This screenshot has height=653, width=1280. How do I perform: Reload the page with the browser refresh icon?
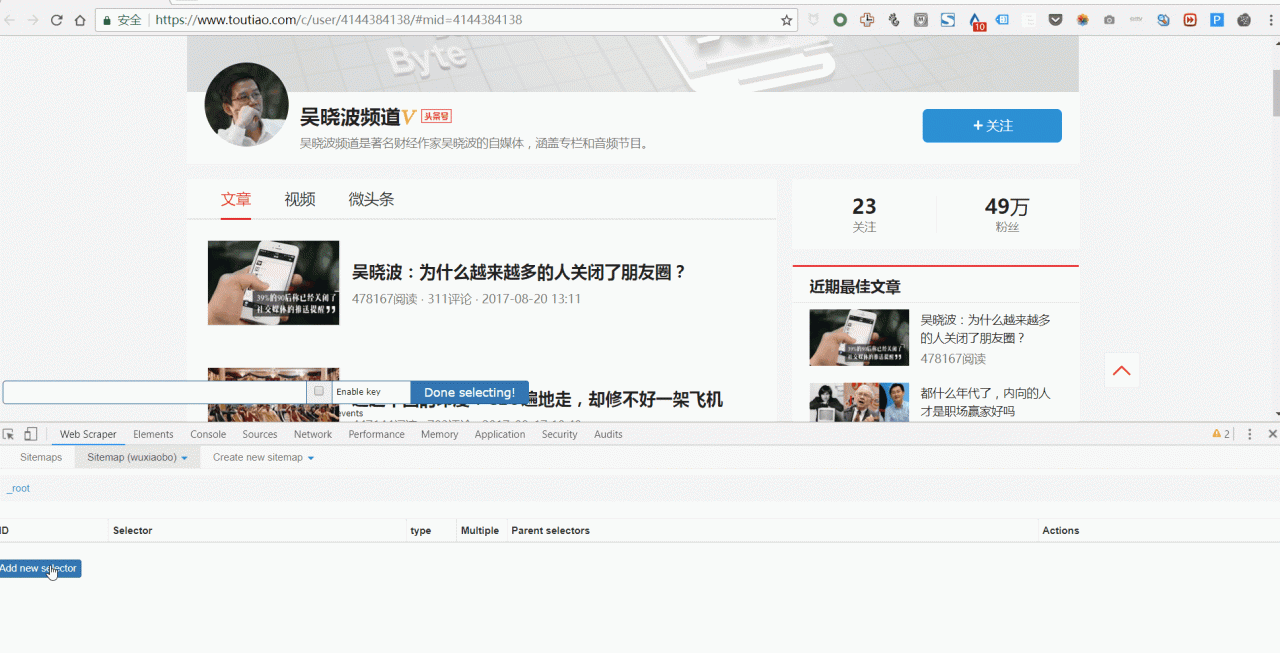coord(57,20)
